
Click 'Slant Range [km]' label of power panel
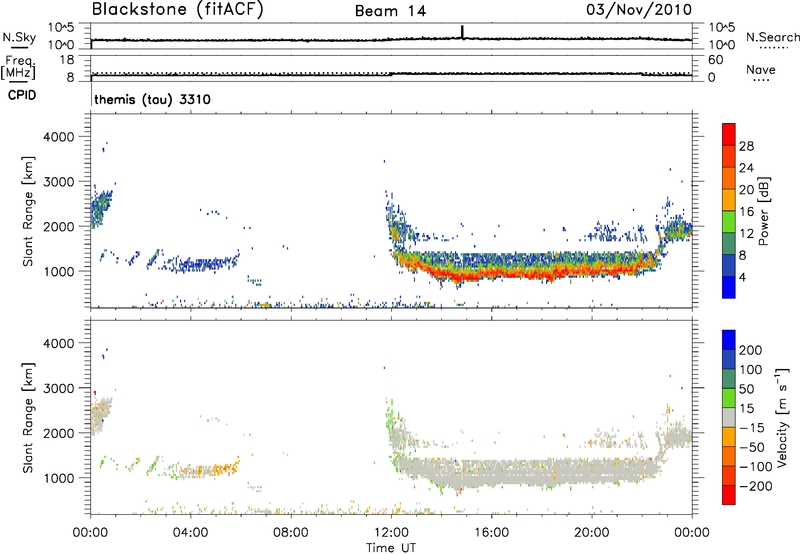tap(28, 211)
